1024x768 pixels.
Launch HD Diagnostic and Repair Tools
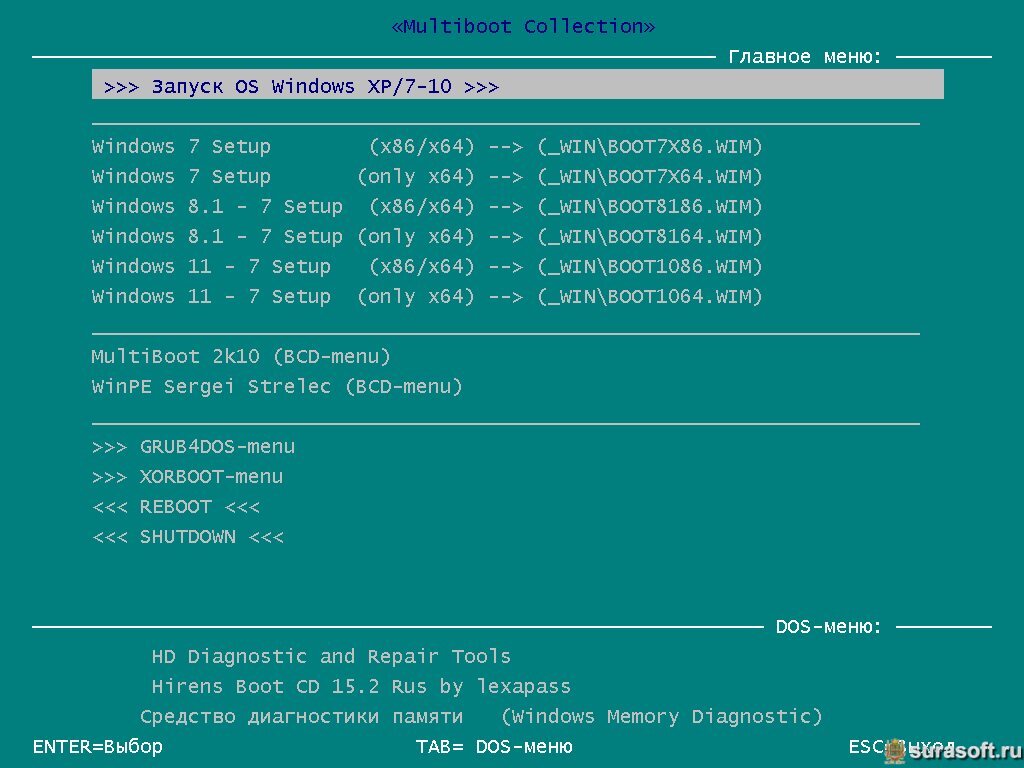pos(331,656)
